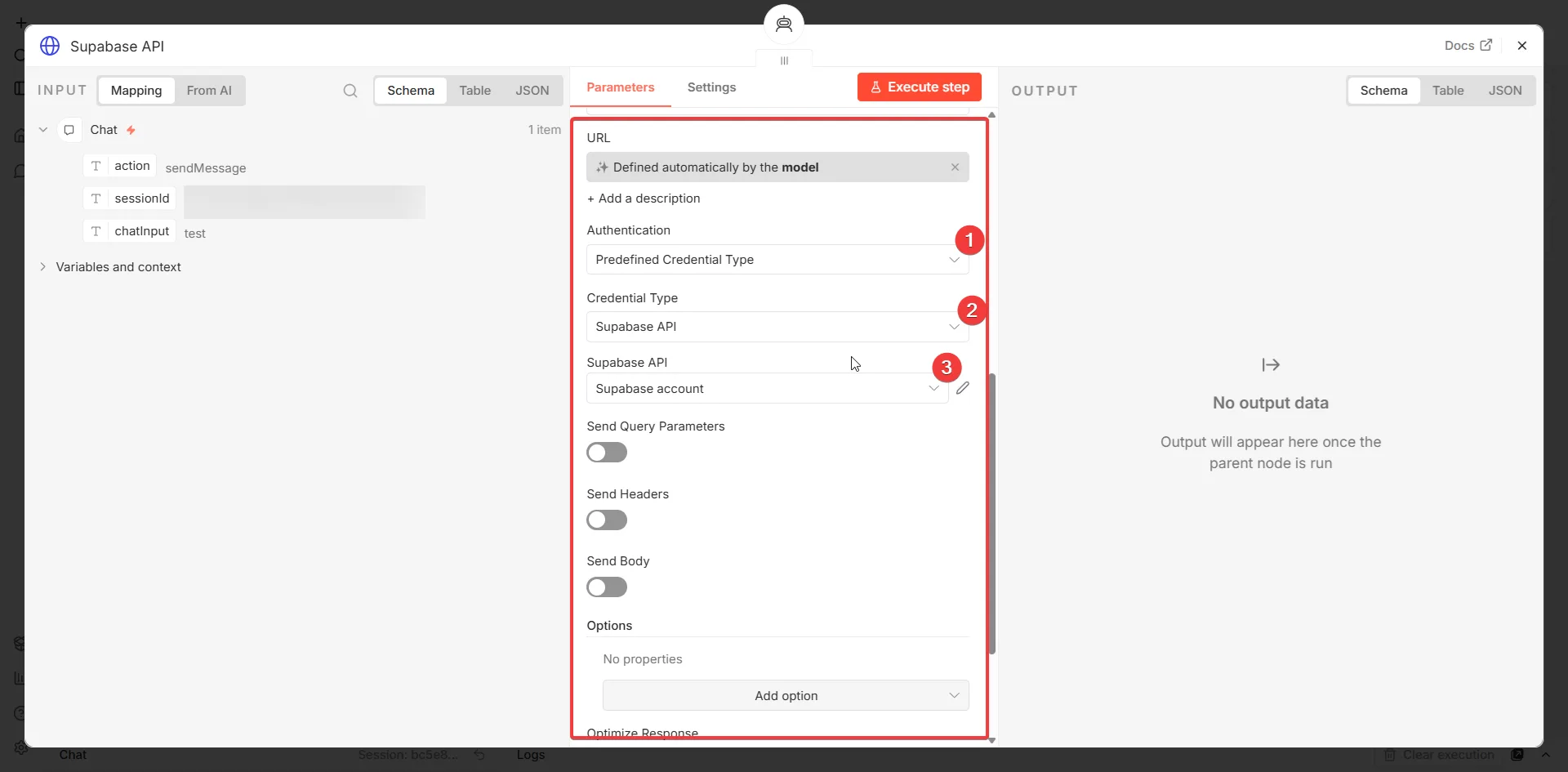Click the parameters panel scrollbar
Image resolution: width=1568 pixels, height=772 pixels.
pos(992,514)
